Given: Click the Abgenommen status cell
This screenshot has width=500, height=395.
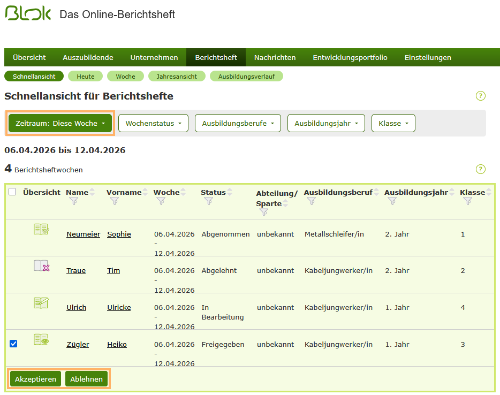Looking at the screenshot, I should [226, 234].
